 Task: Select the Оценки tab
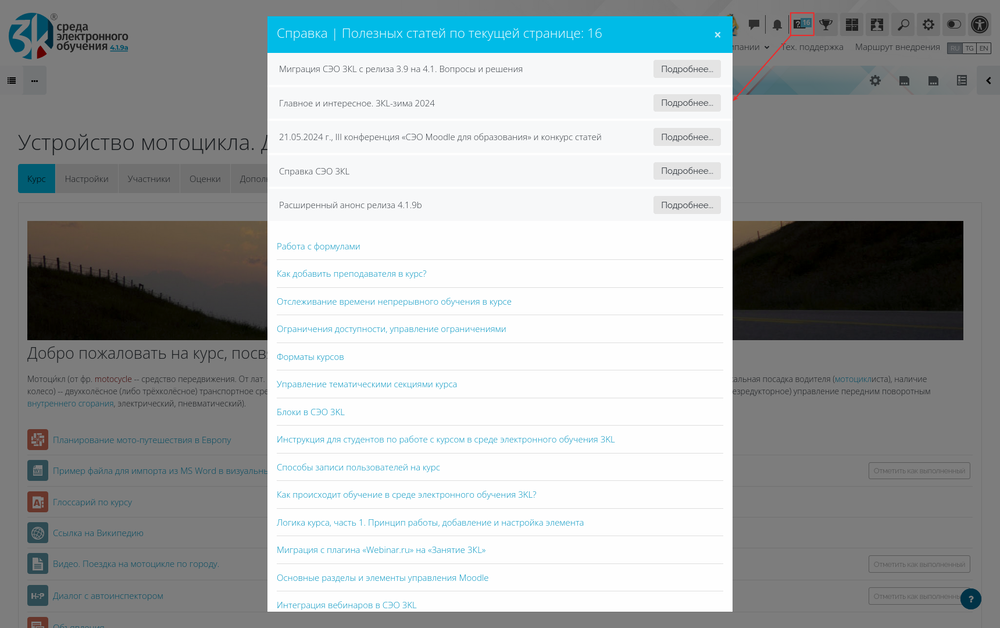205,179
